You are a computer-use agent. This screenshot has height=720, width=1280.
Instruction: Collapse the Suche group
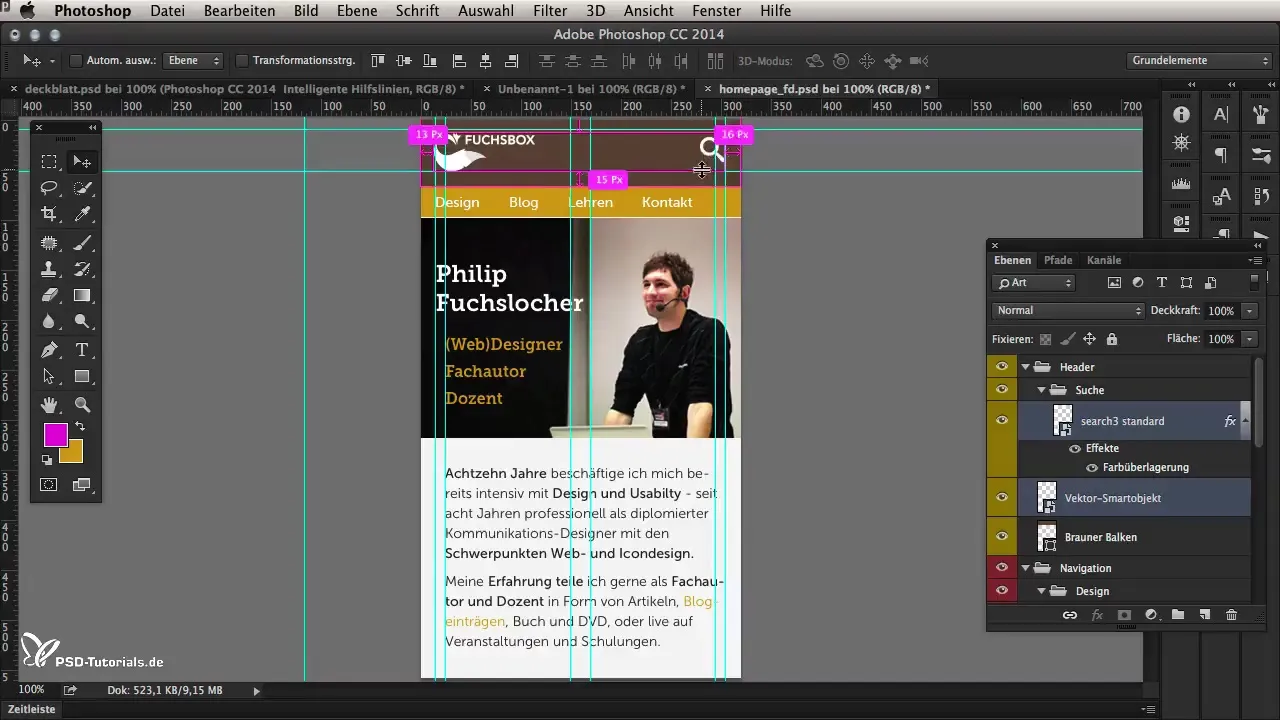pyautogui.click(x=1041, y=390)
